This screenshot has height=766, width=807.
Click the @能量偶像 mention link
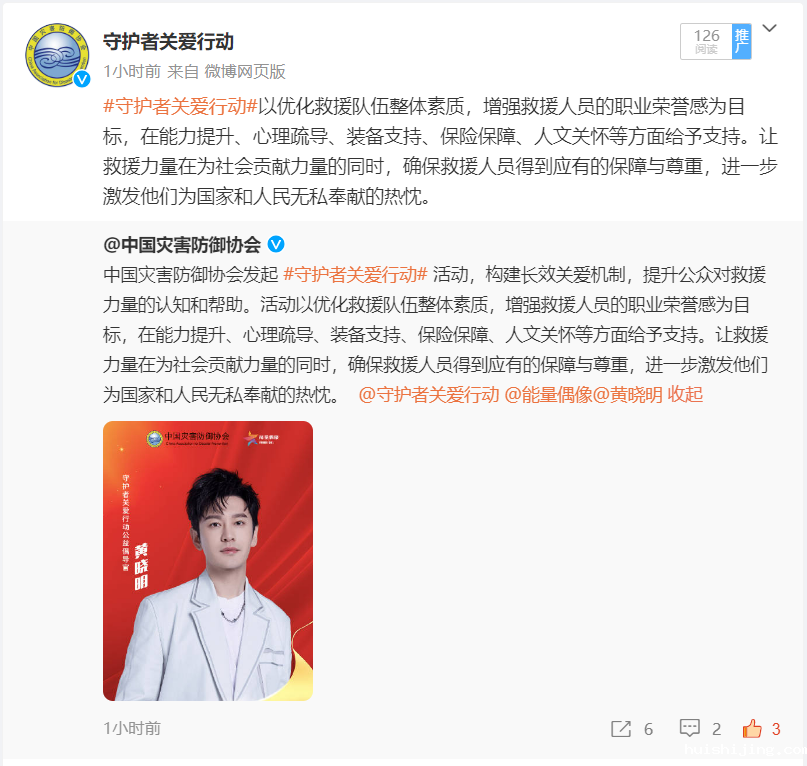(548, 395)
